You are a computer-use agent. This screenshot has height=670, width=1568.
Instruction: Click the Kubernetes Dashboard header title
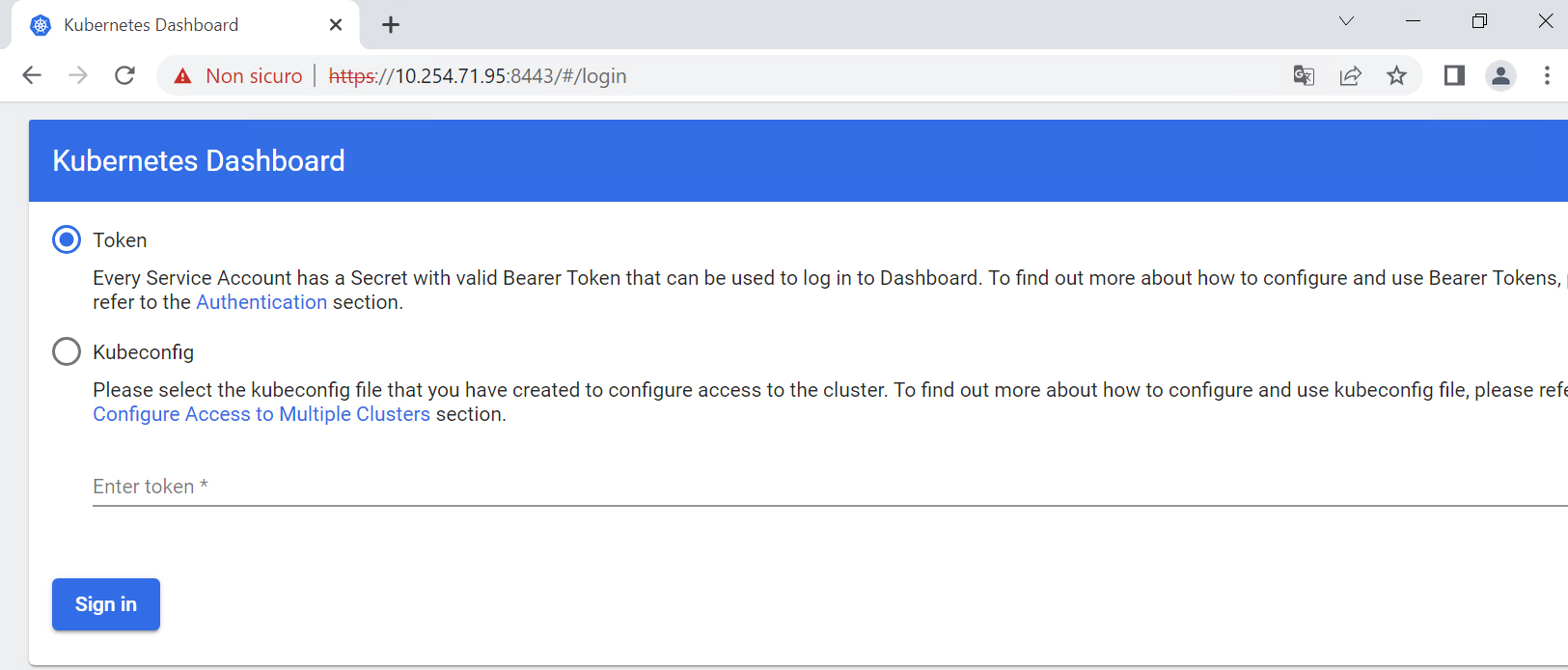pyautogui.click(x=199, y=160)
